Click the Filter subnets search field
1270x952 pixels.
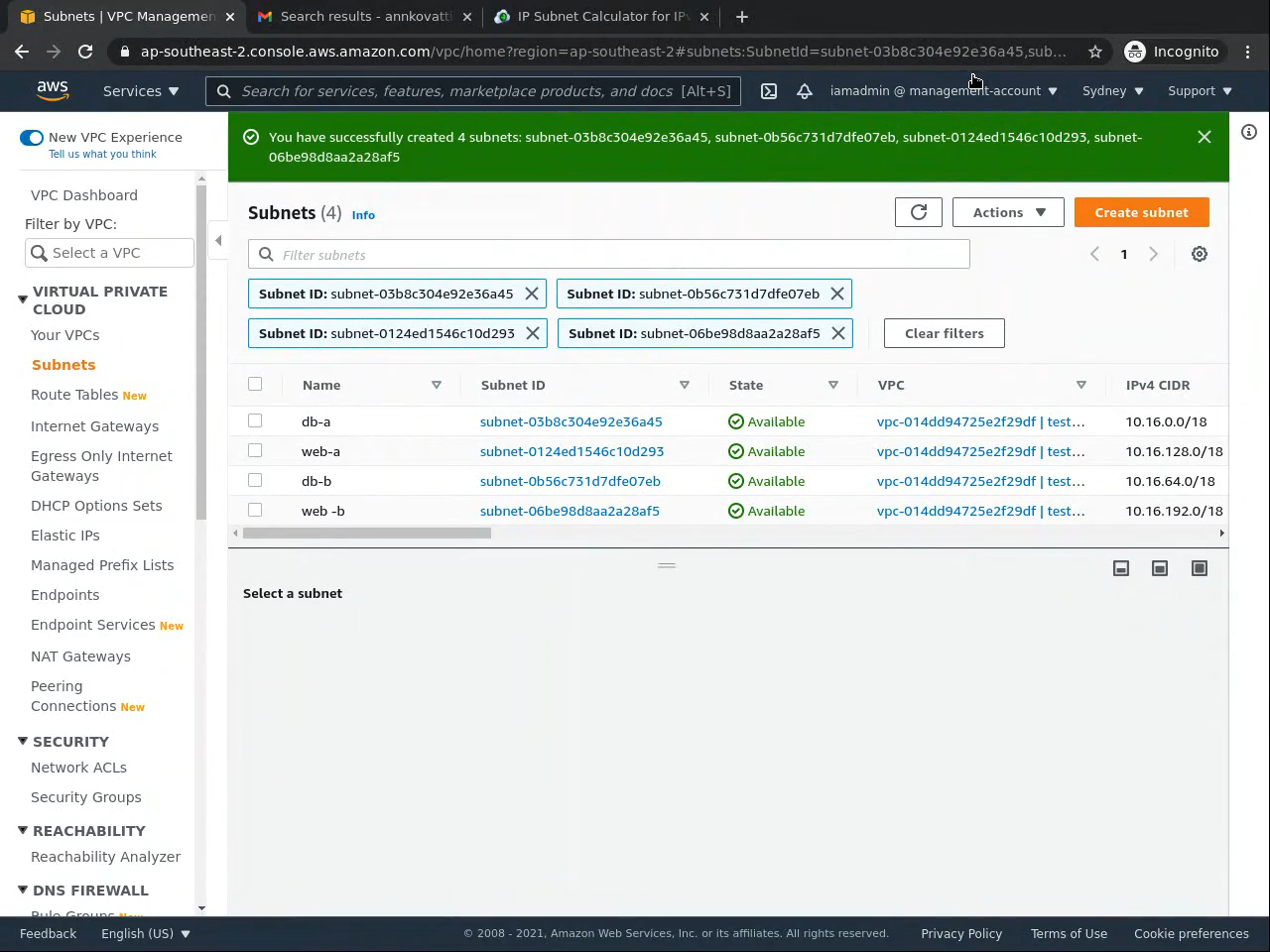[x=609, y=255]
